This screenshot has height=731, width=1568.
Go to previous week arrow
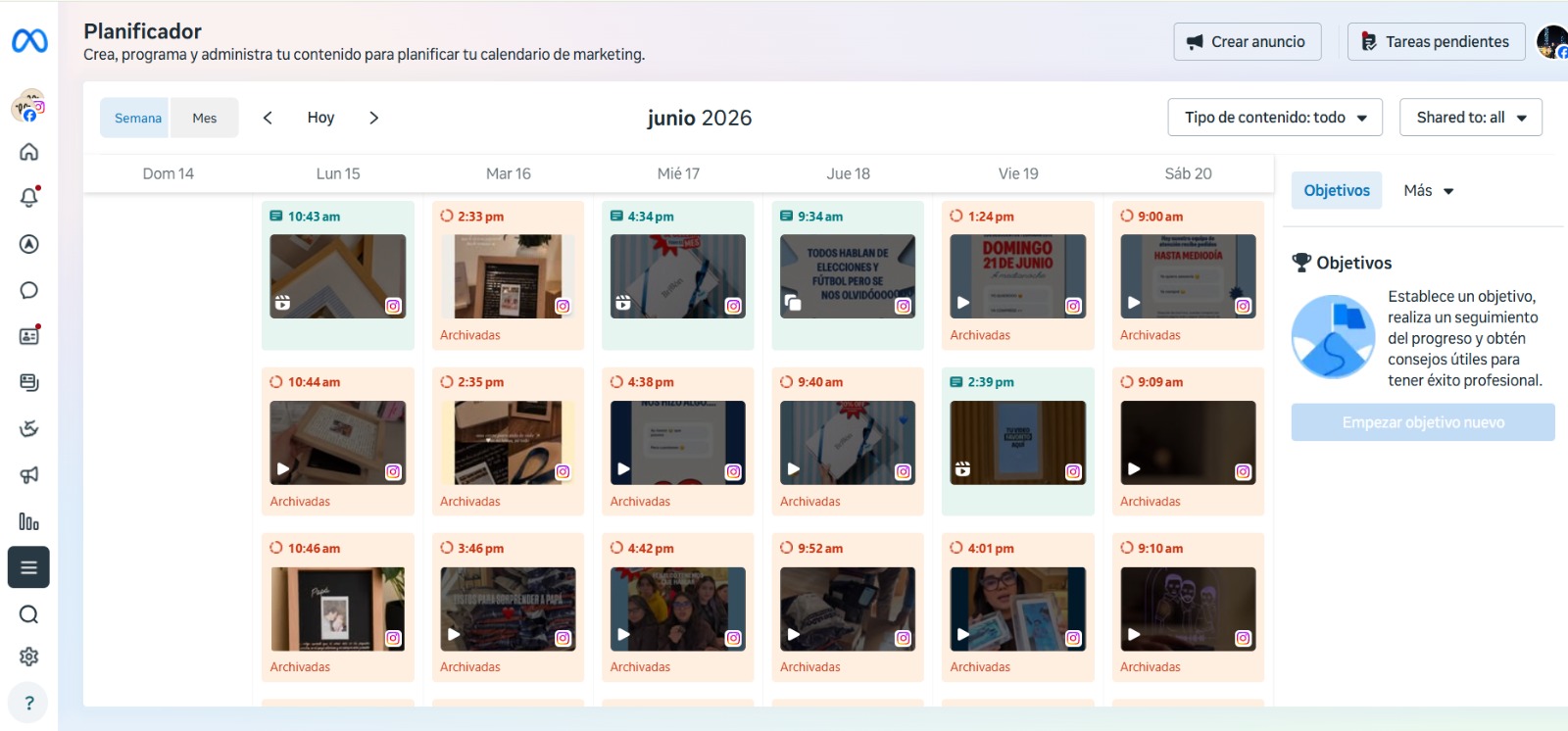click(268, 118)
